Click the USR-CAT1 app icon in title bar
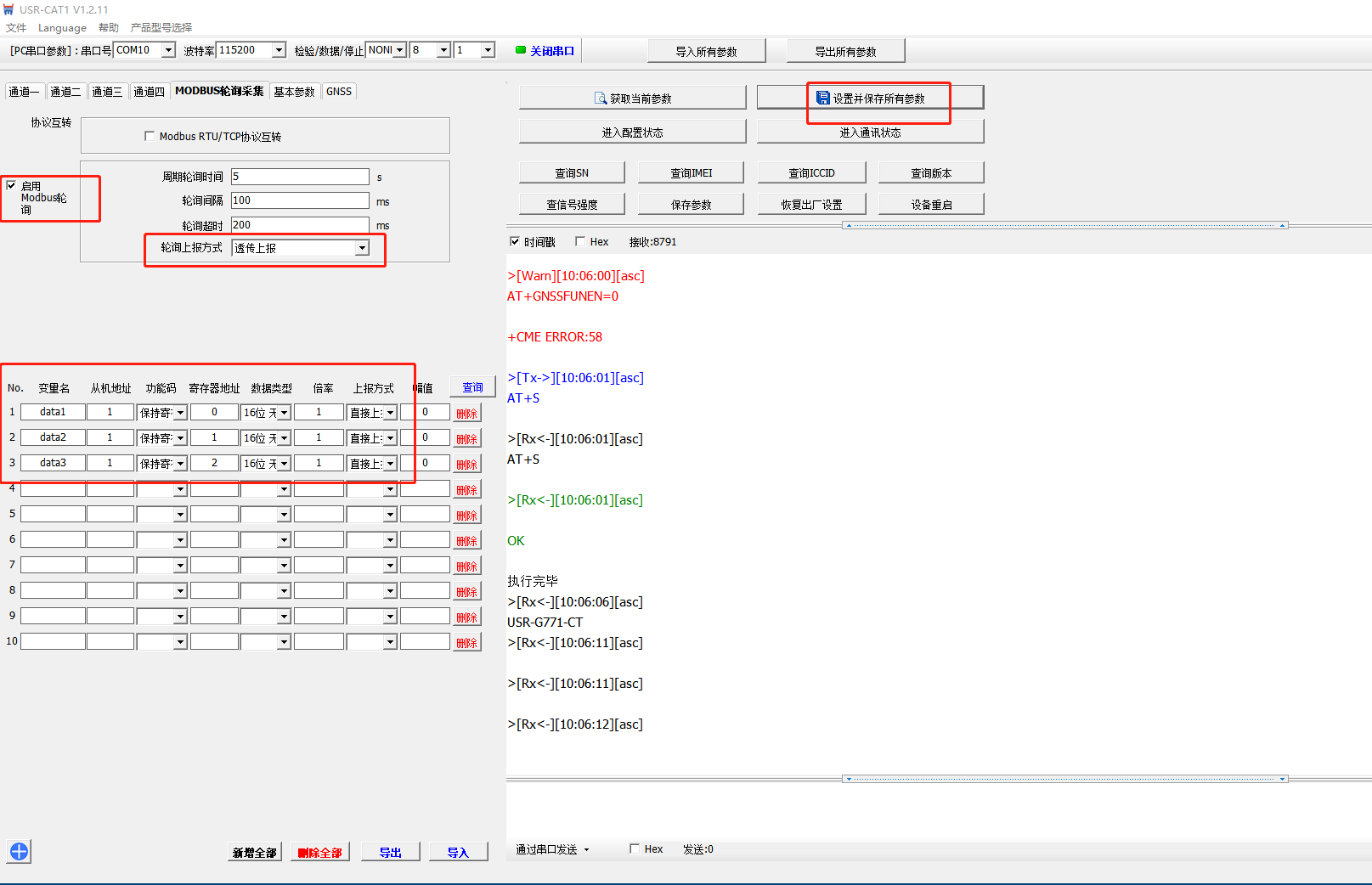This screenshot has width=1372, height=885. (9, 9)
